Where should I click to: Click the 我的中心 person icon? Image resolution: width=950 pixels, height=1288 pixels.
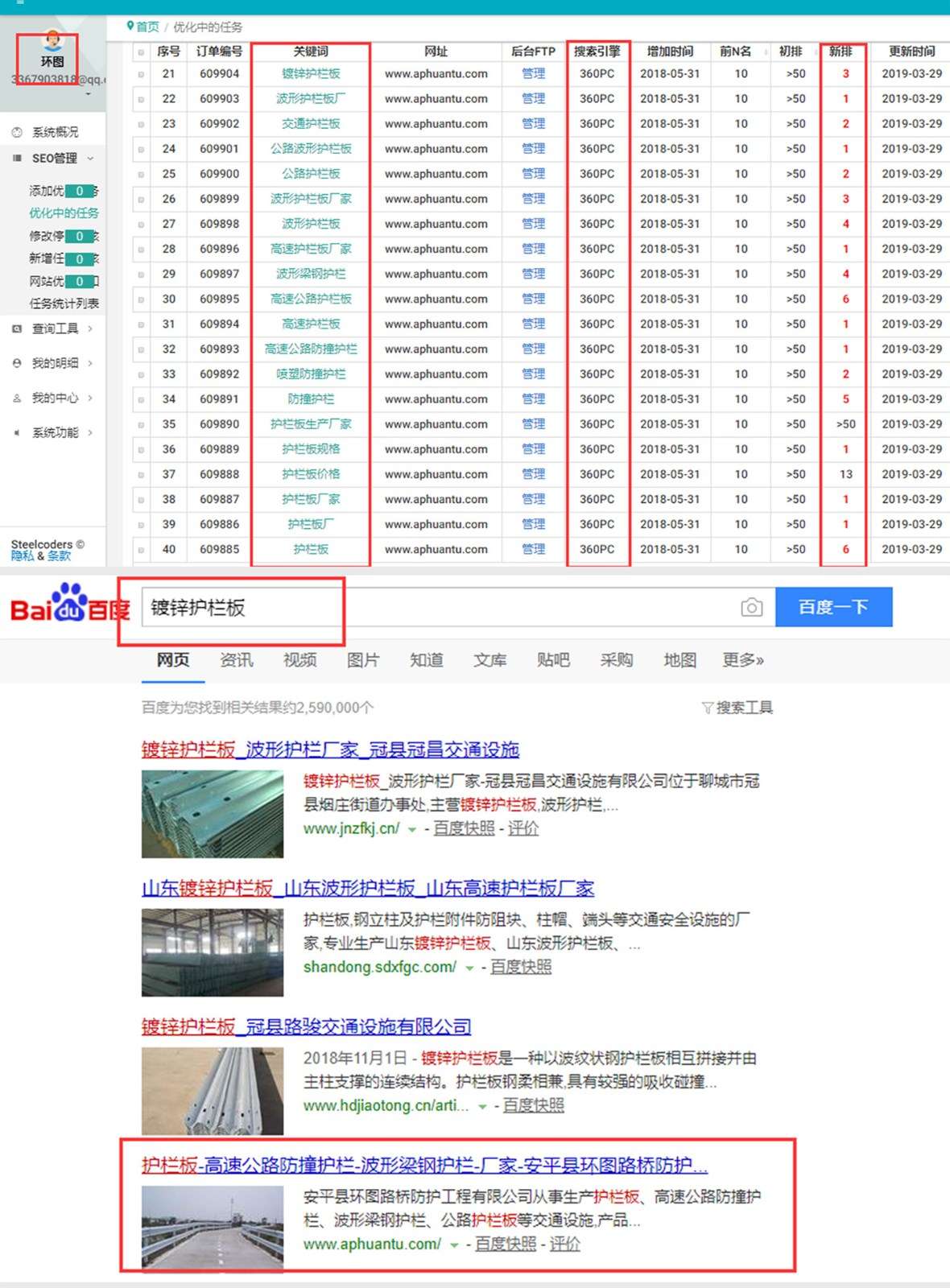(17, 398)
